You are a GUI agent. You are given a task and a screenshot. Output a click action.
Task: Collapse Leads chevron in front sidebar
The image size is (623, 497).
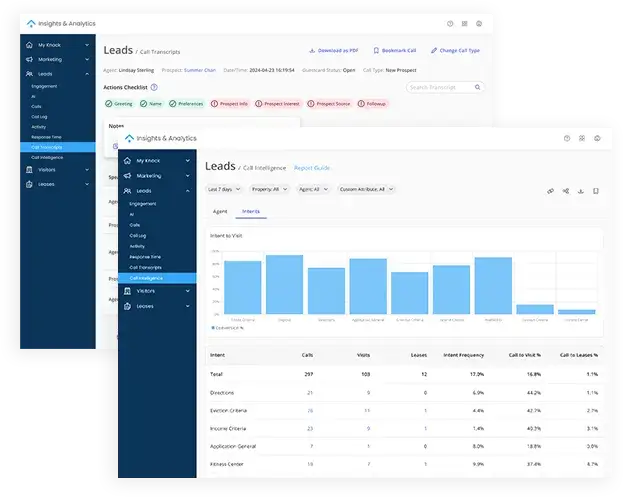188,191
